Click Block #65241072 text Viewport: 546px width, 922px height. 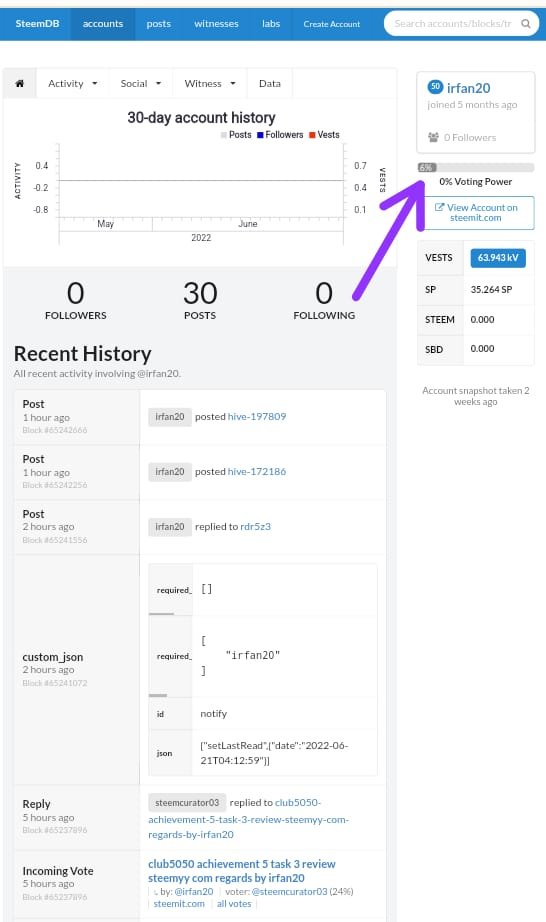pyautogui.click(x=55, y=683)
